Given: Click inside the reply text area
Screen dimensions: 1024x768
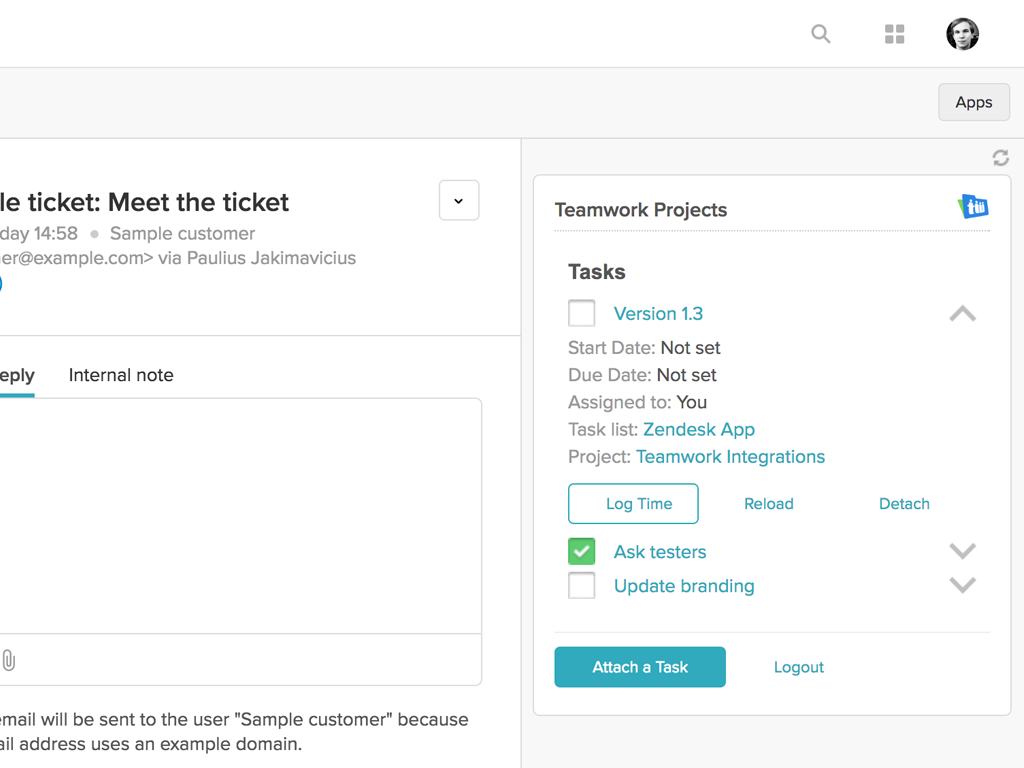Looking at the screenshot, I should pos(240,515).
